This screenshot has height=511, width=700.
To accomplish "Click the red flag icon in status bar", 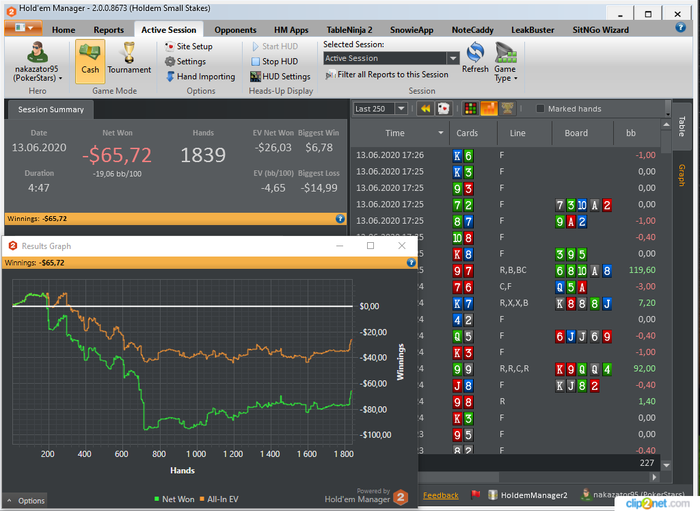I will pos(475,494).
